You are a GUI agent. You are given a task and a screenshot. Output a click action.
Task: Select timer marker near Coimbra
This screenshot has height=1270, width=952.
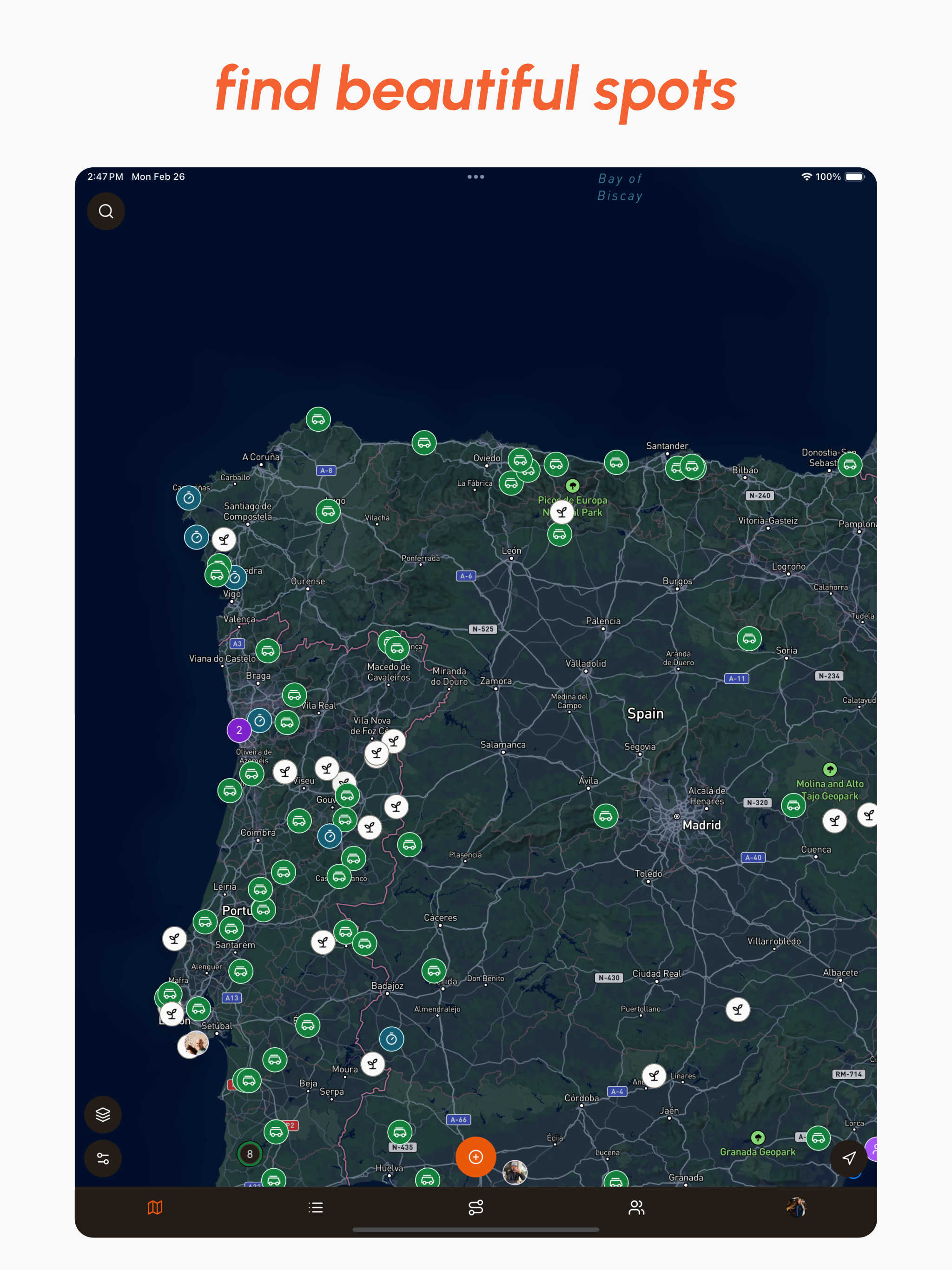(x=330, y=837)
